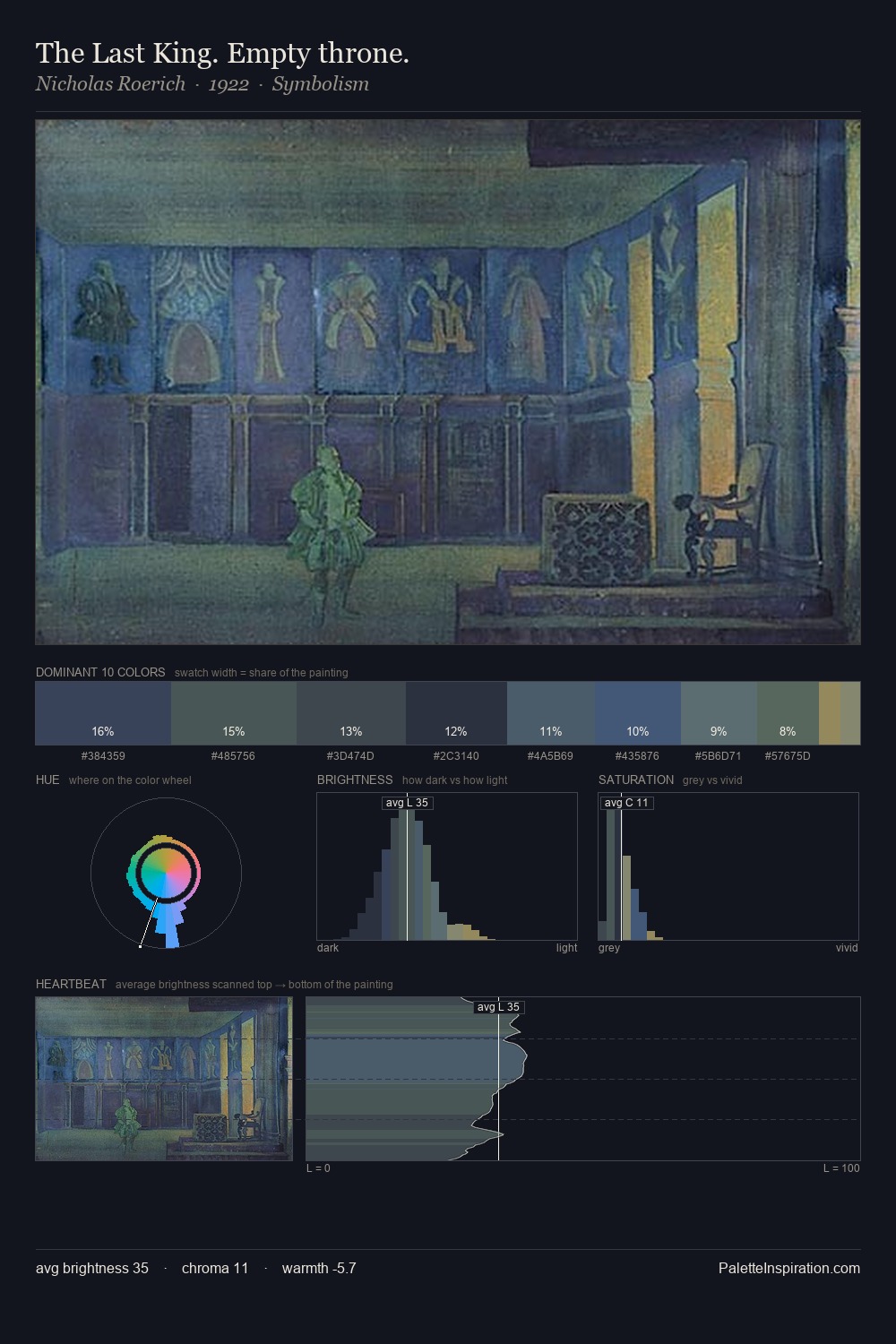Click the #485756 hex code label
The height and width of the screenshot is (1344, 896).
[x=233, y=756]
